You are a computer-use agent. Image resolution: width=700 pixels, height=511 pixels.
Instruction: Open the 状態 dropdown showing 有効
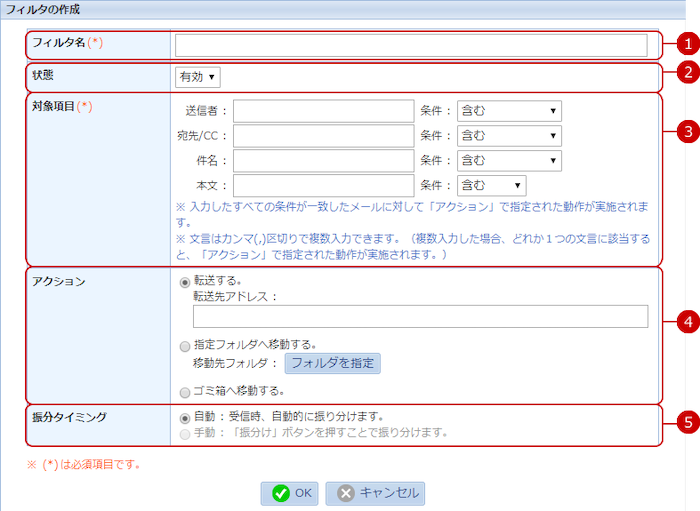tap(198, 77)
